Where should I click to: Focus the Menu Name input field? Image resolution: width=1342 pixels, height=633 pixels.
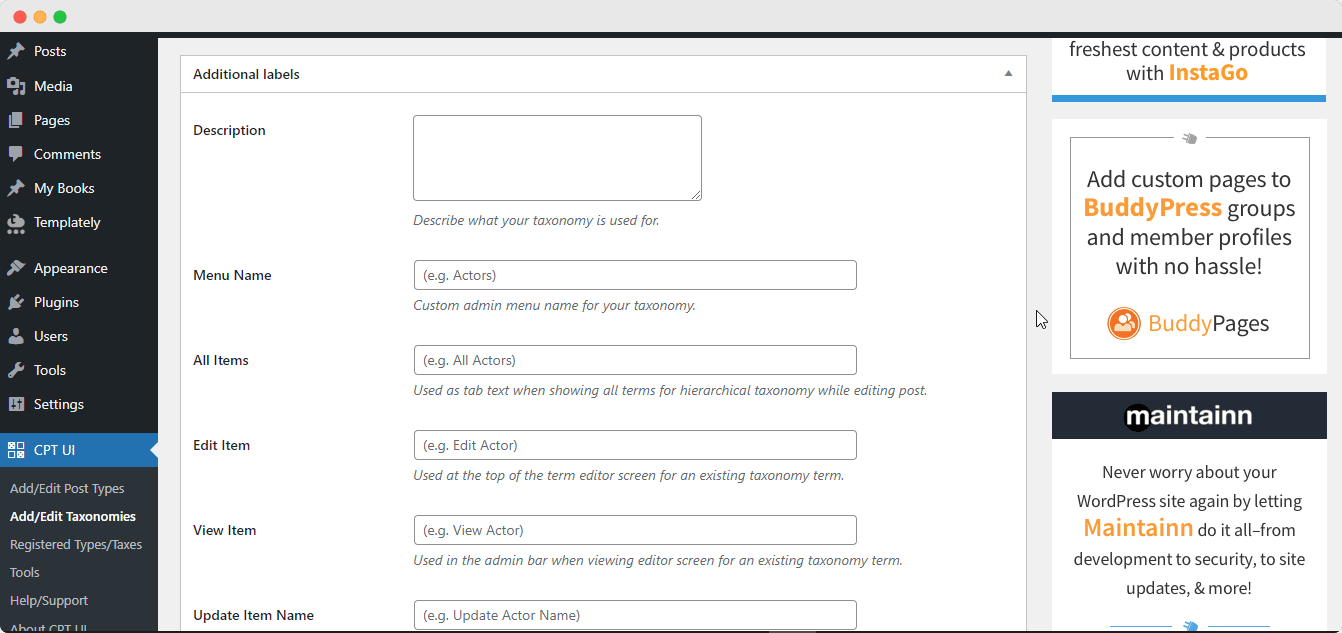coord(635,275)
